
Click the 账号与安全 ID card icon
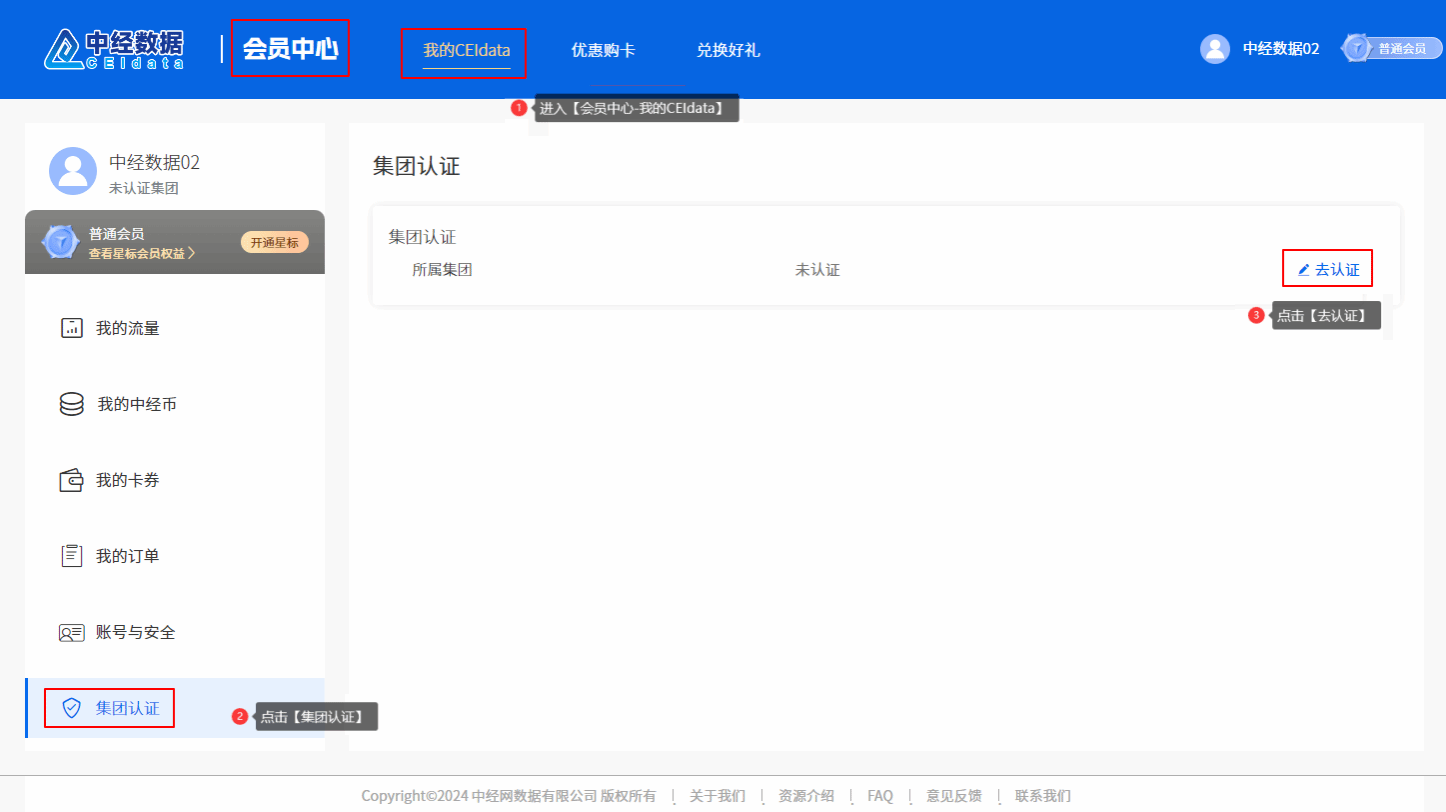click(71, 633)
